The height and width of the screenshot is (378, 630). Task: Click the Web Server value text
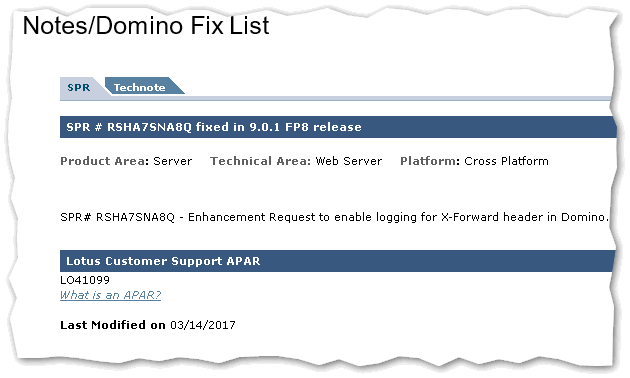point(349,161)
